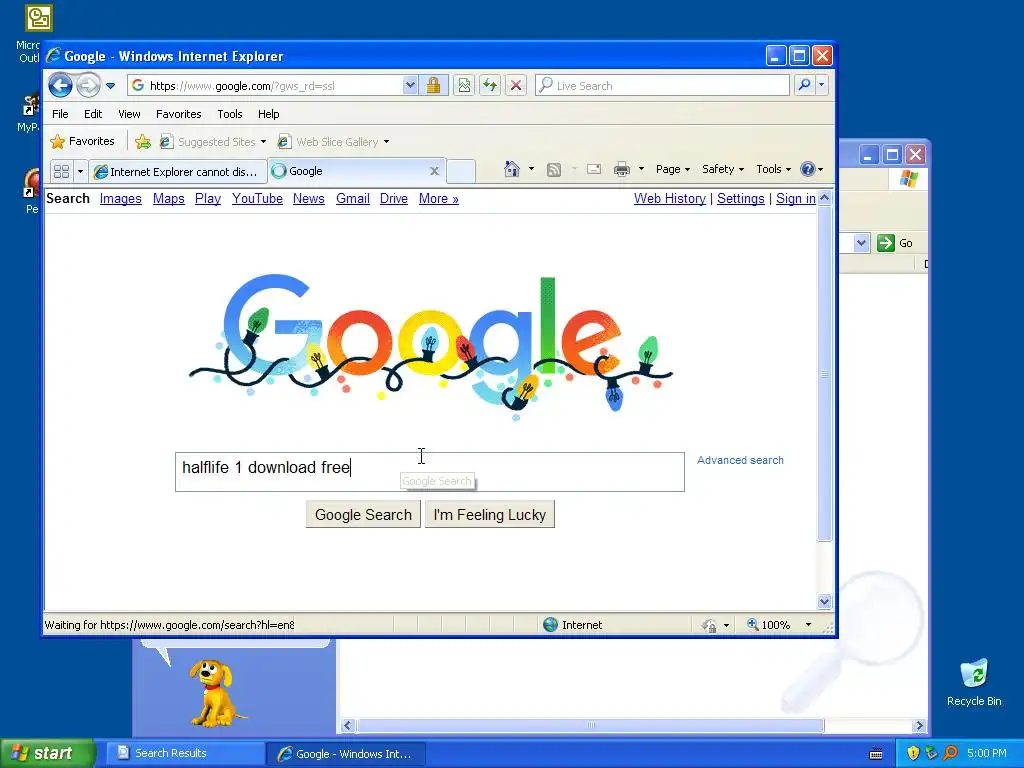Click the Go button in Search Results window
Screen dimensions: 1024x768
[895, 243]
